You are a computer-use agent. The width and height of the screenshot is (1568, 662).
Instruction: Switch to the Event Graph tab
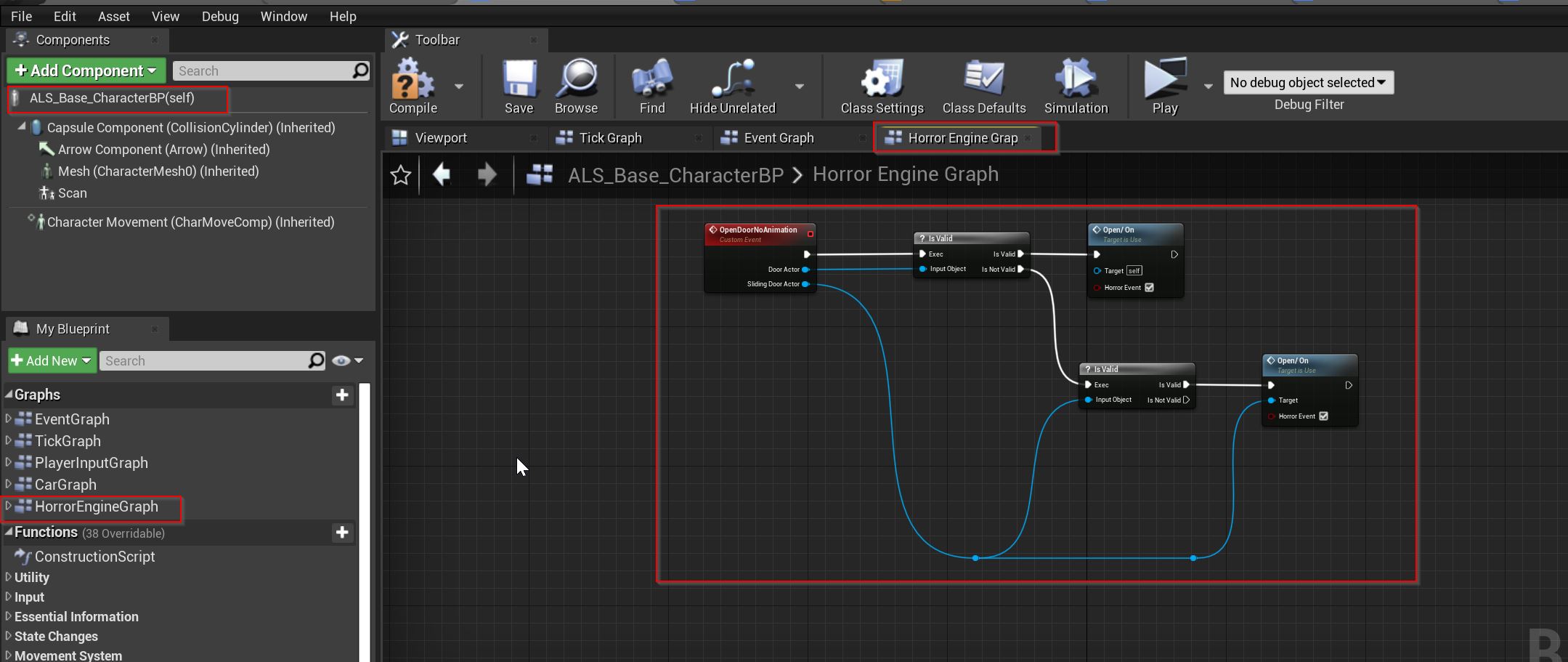pos(779,138)
